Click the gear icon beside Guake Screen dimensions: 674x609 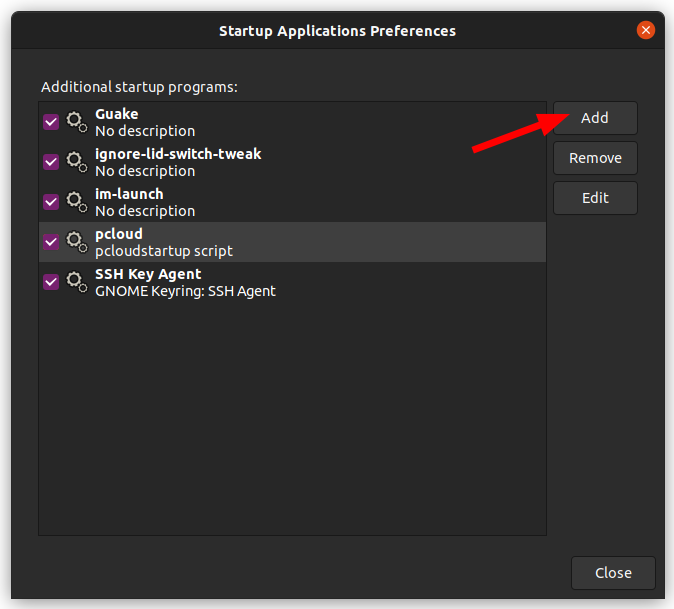(x=77, y=122)
